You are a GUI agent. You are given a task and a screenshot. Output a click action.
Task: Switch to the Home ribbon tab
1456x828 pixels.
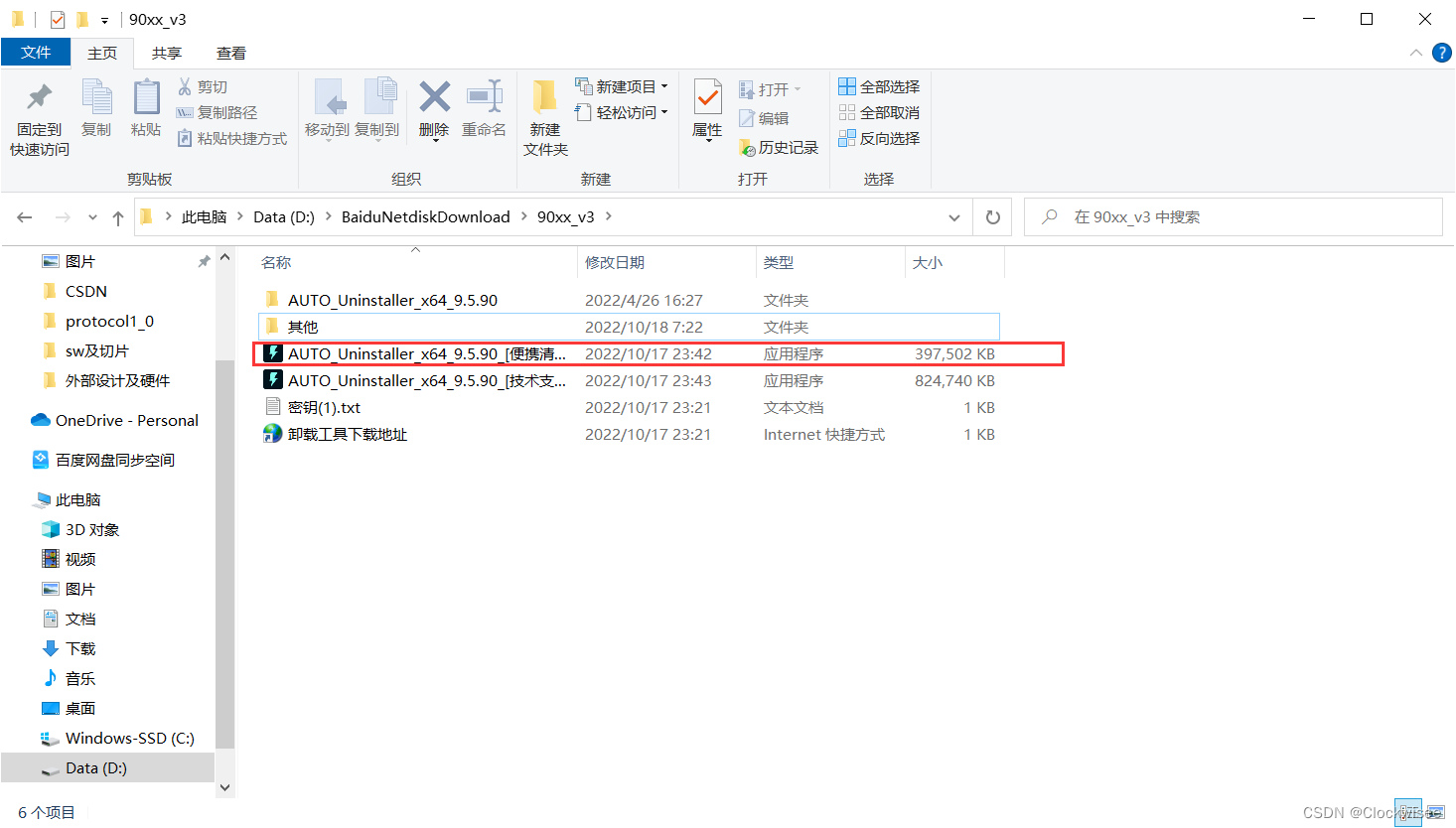(102, 53)
